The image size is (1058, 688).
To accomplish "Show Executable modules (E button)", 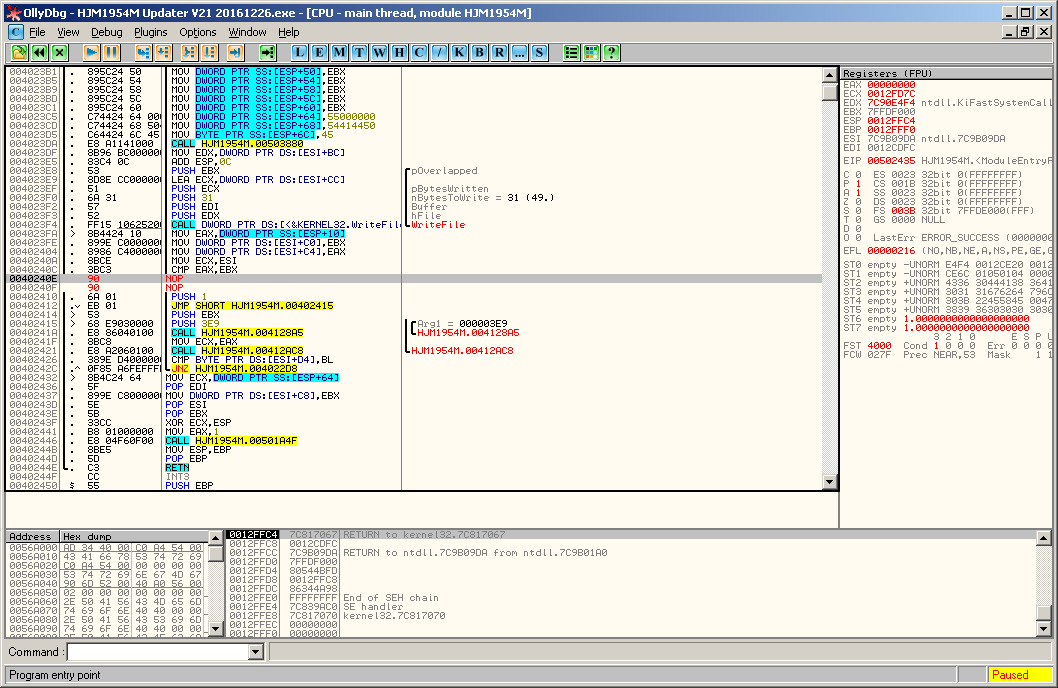I will click(x=320, y=52).
